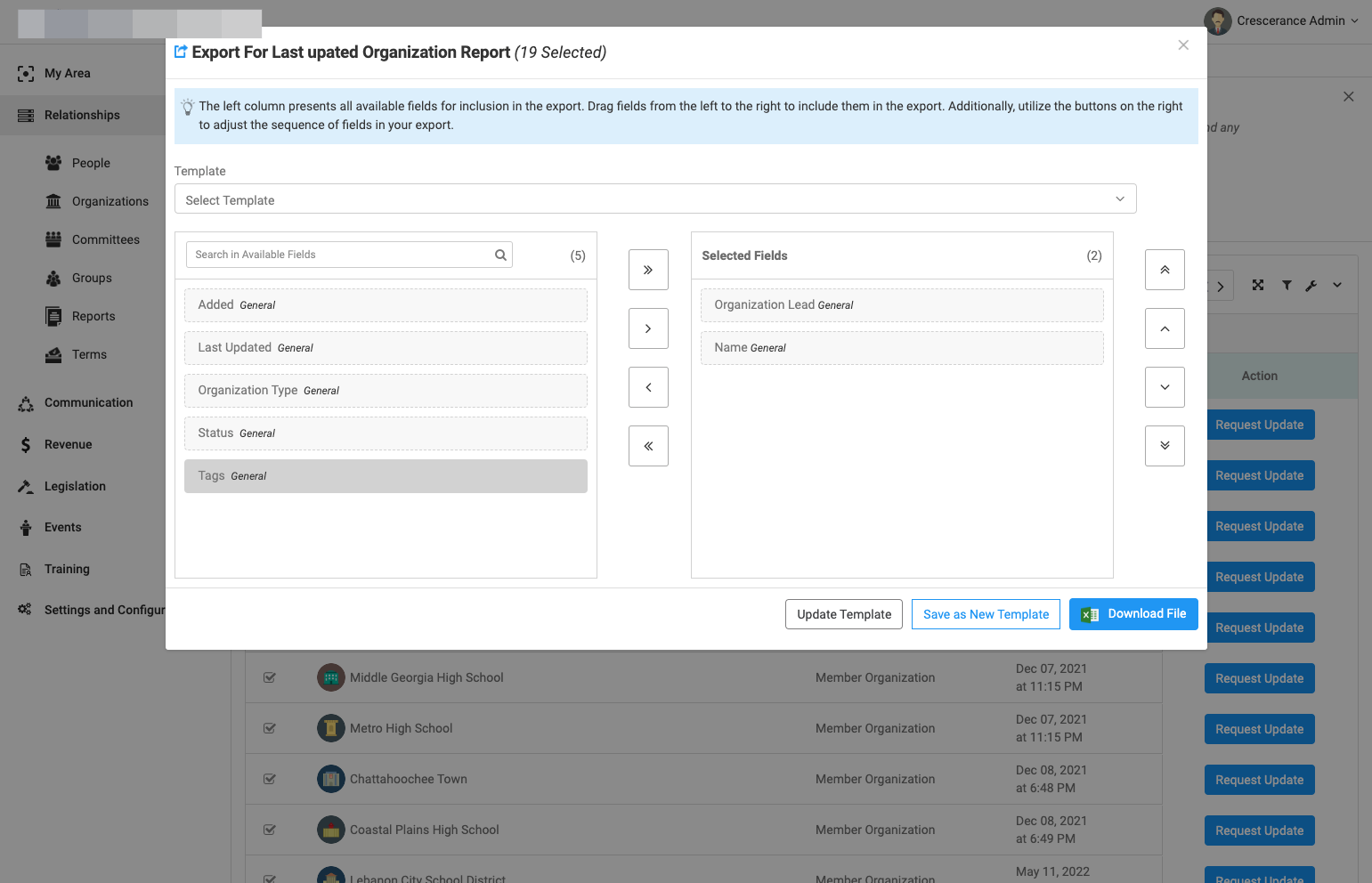The image size is (1372, 883).
Task: Open Committees from sidebar
Action: pyautogui.click(x=106, y=239)
